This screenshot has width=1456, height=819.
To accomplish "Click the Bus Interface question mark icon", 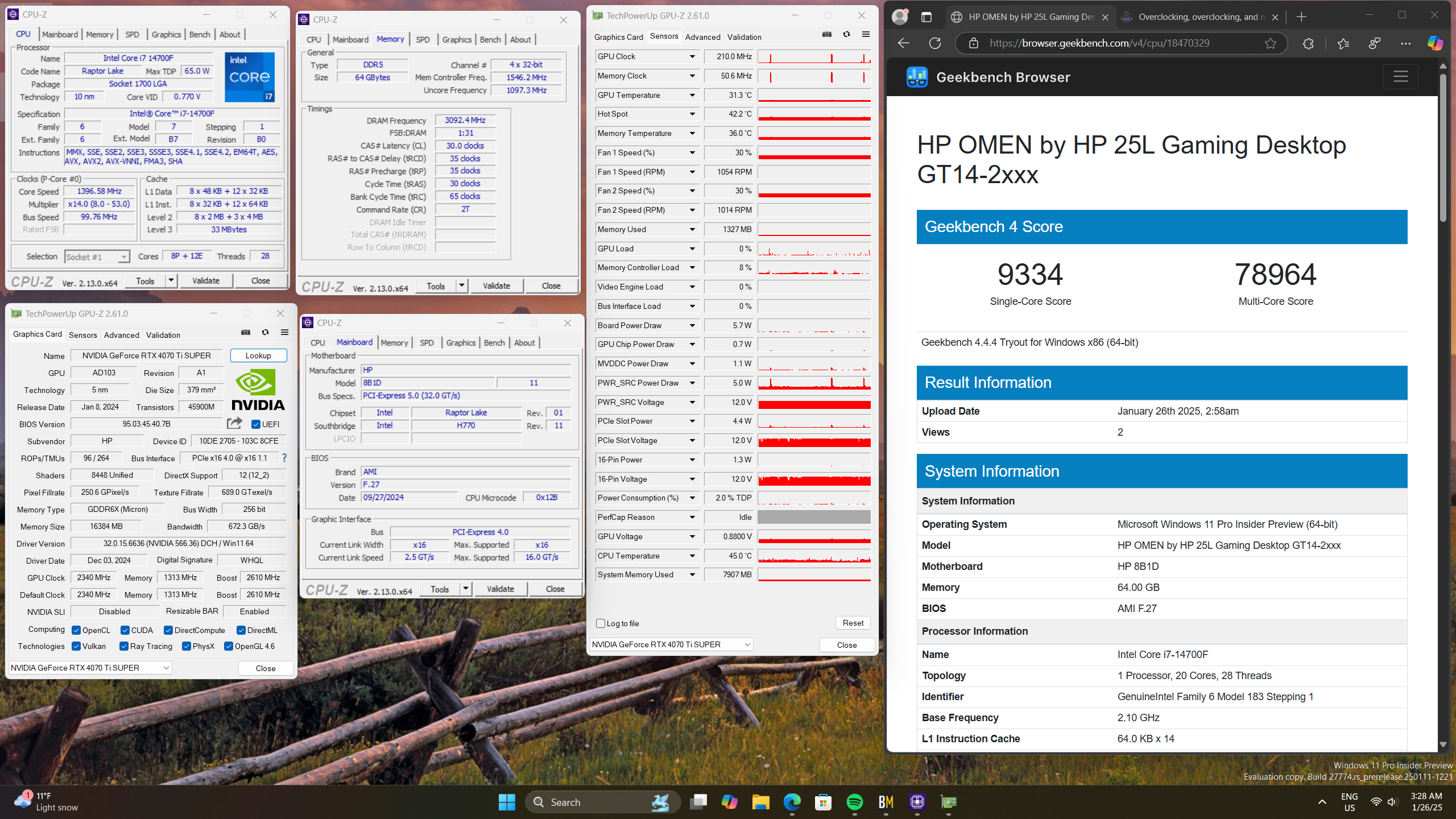I will 284,458.
